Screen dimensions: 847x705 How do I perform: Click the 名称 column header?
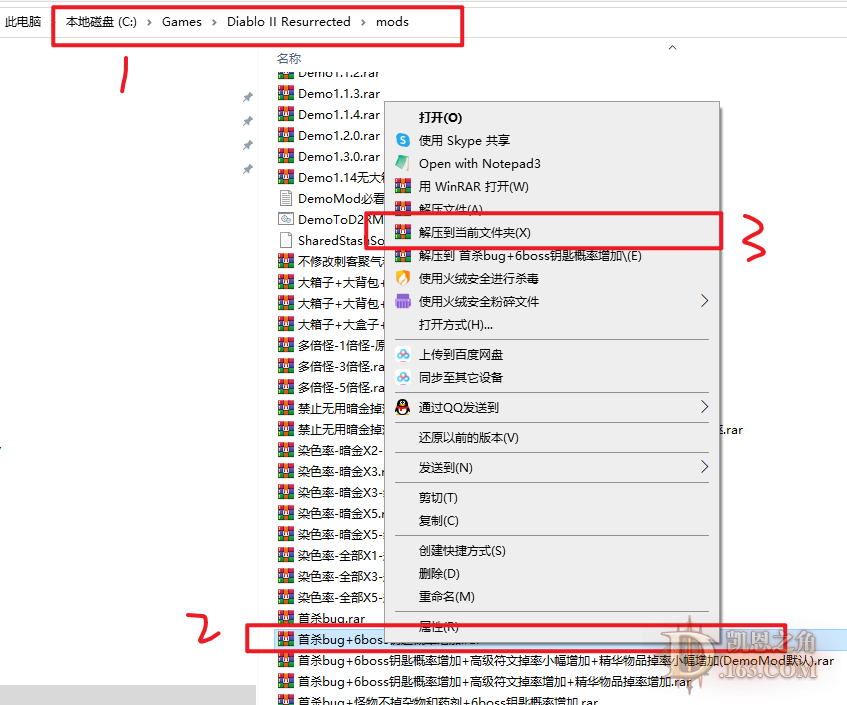click(x=289, y=58)
